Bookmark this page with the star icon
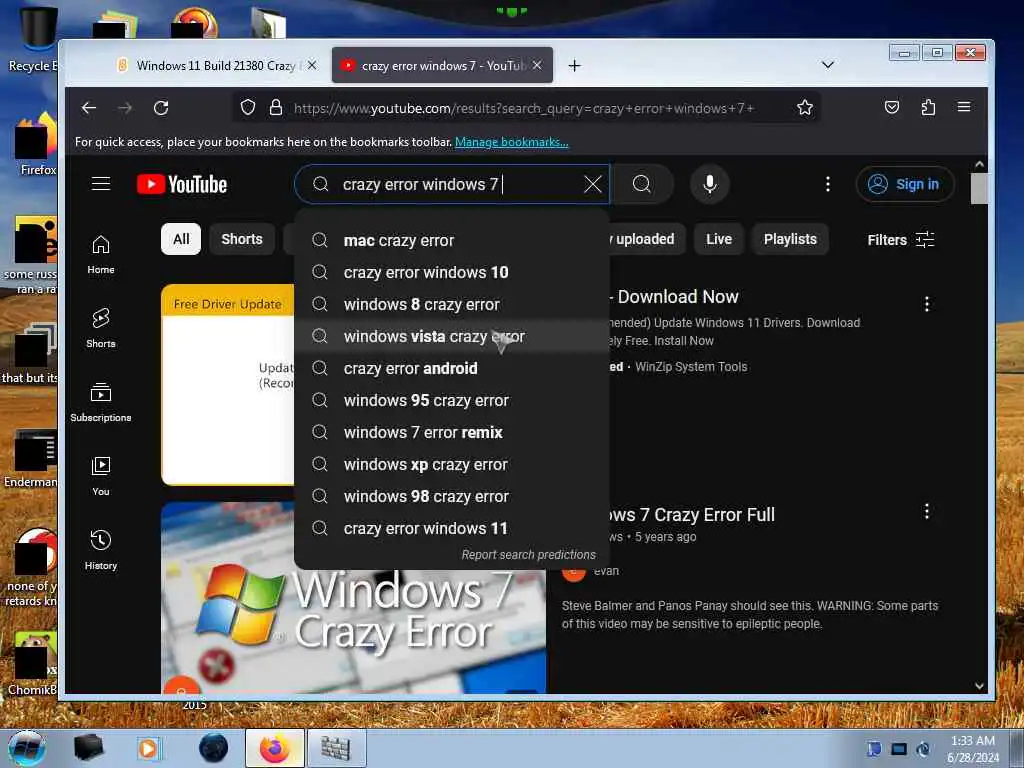 point(805,108)
